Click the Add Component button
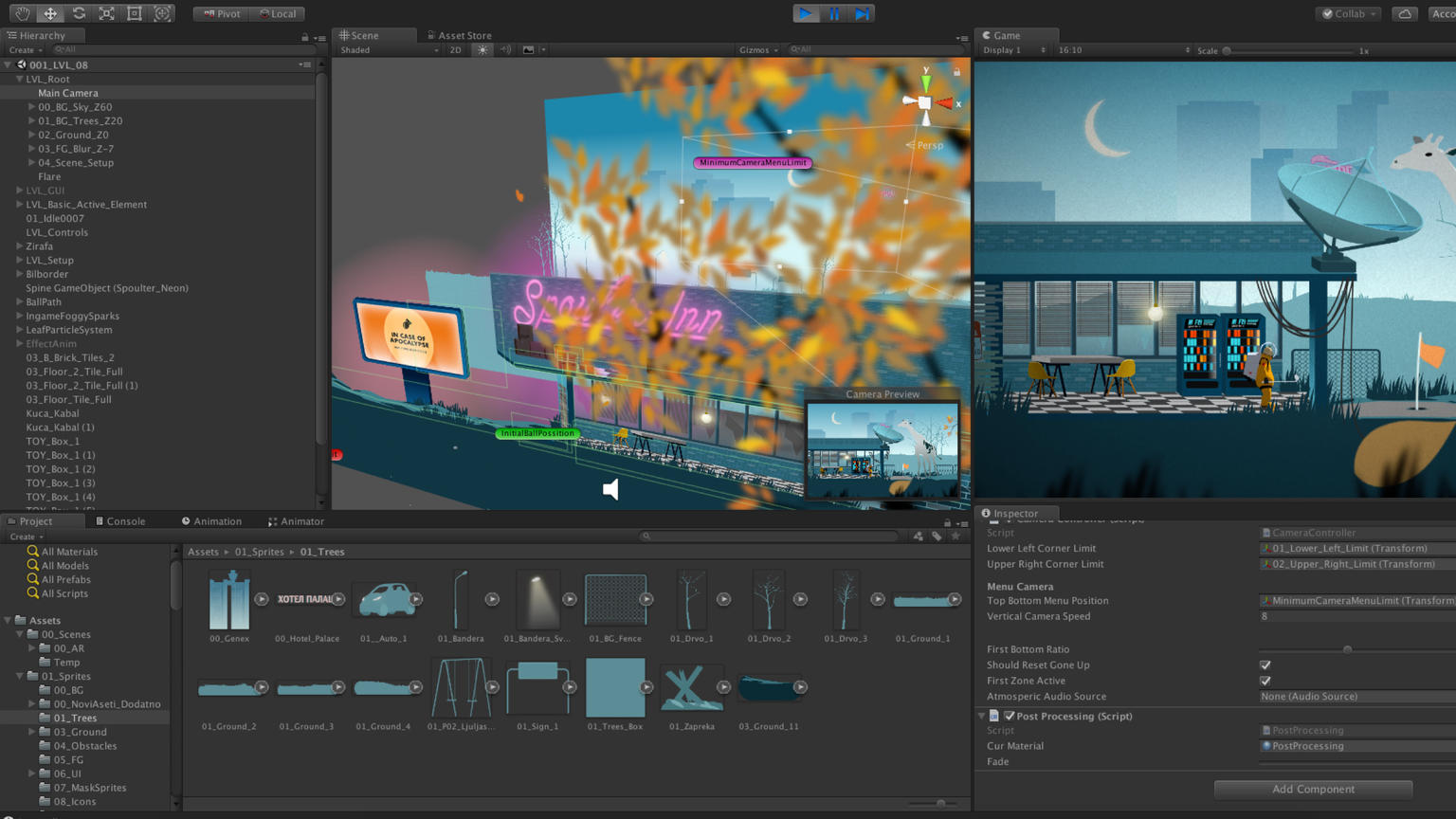 click(x=1313, y=789)
